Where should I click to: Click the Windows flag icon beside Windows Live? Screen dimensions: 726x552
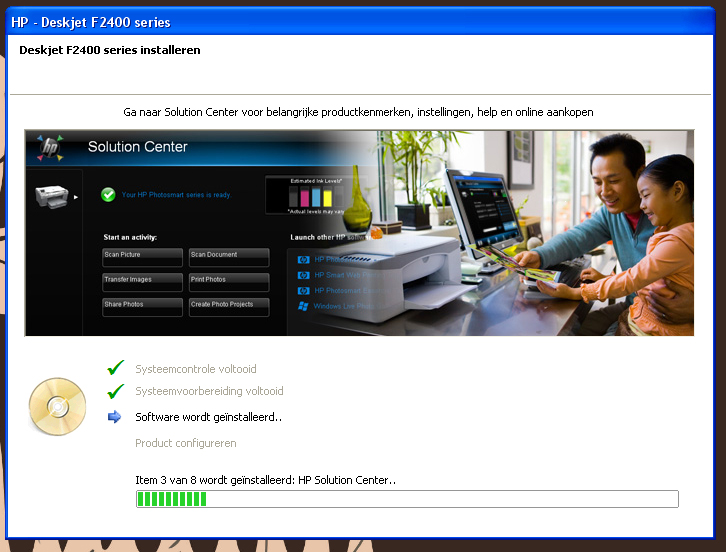coord(304,306)
